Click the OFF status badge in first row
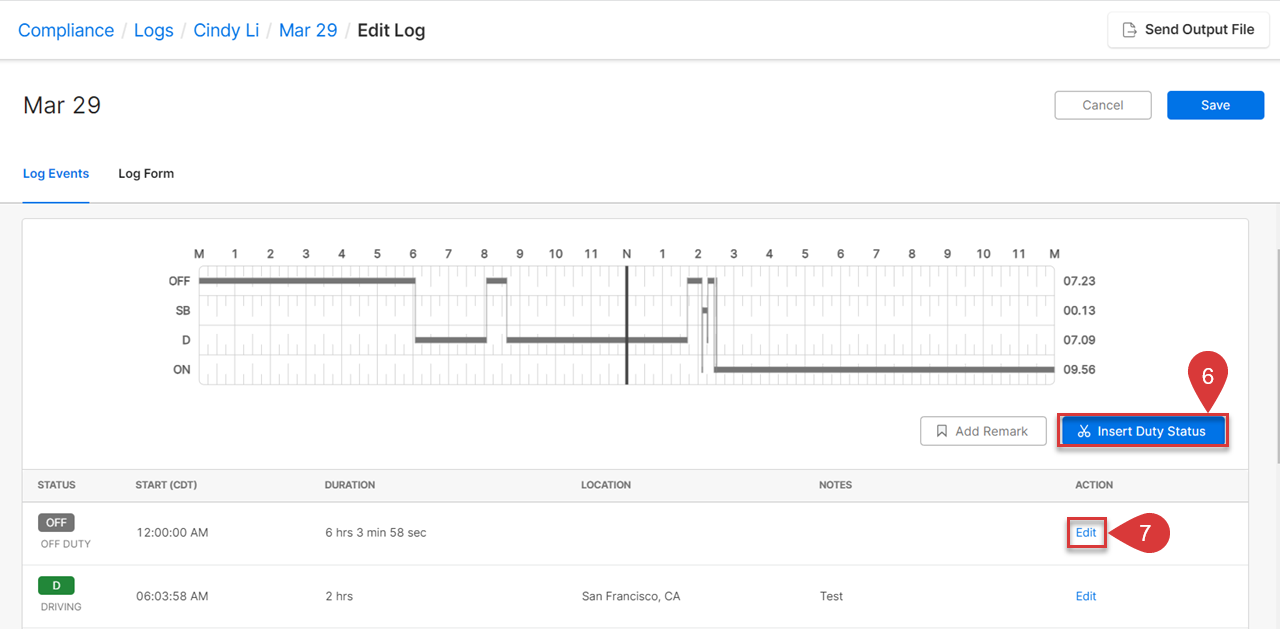This screenshot has height=629, width=1280. tap(56, 522)
